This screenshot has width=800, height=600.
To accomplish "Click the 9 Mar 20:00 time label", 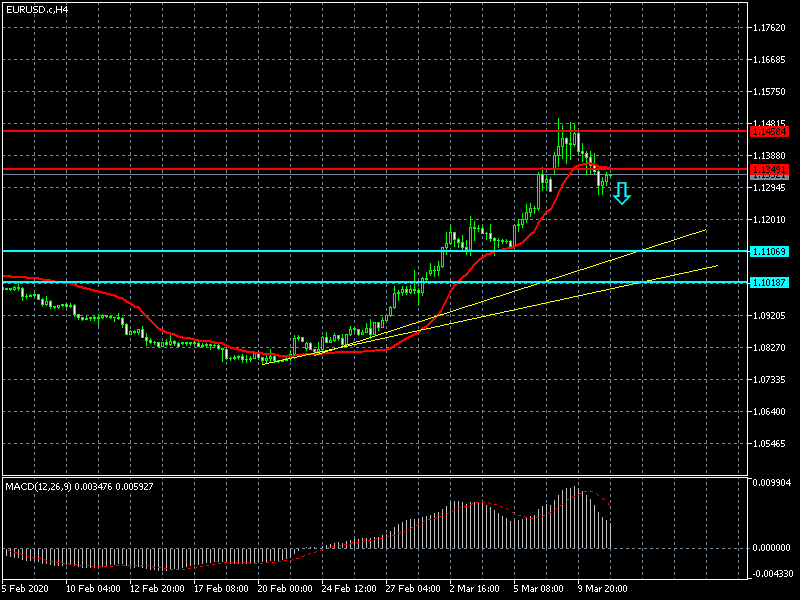I will coord(603,589).
